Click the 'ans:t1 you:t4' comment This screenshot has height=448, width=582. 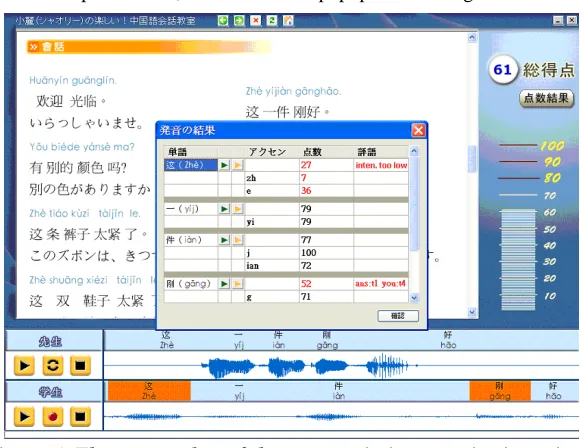click(380, 284)
